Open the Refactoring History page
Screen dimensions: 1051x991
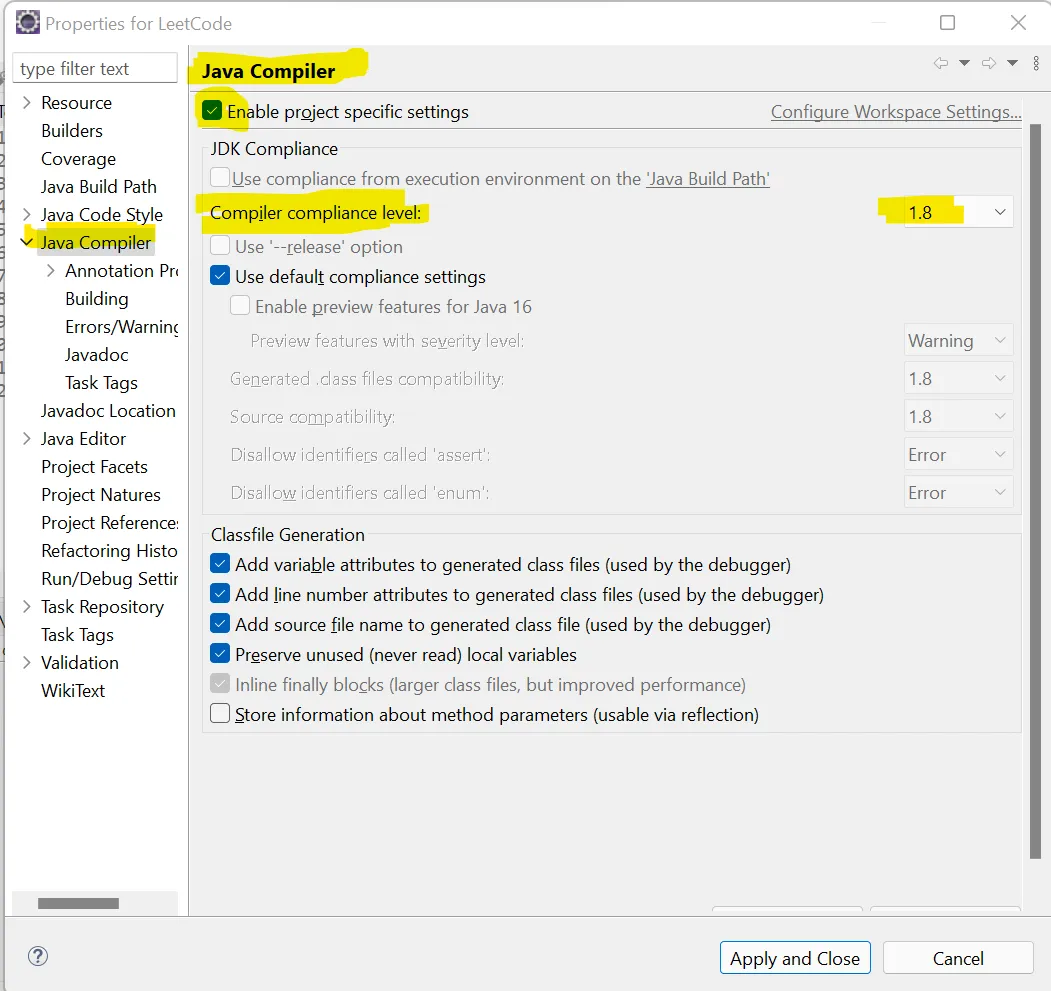click(x=109, y=550)
